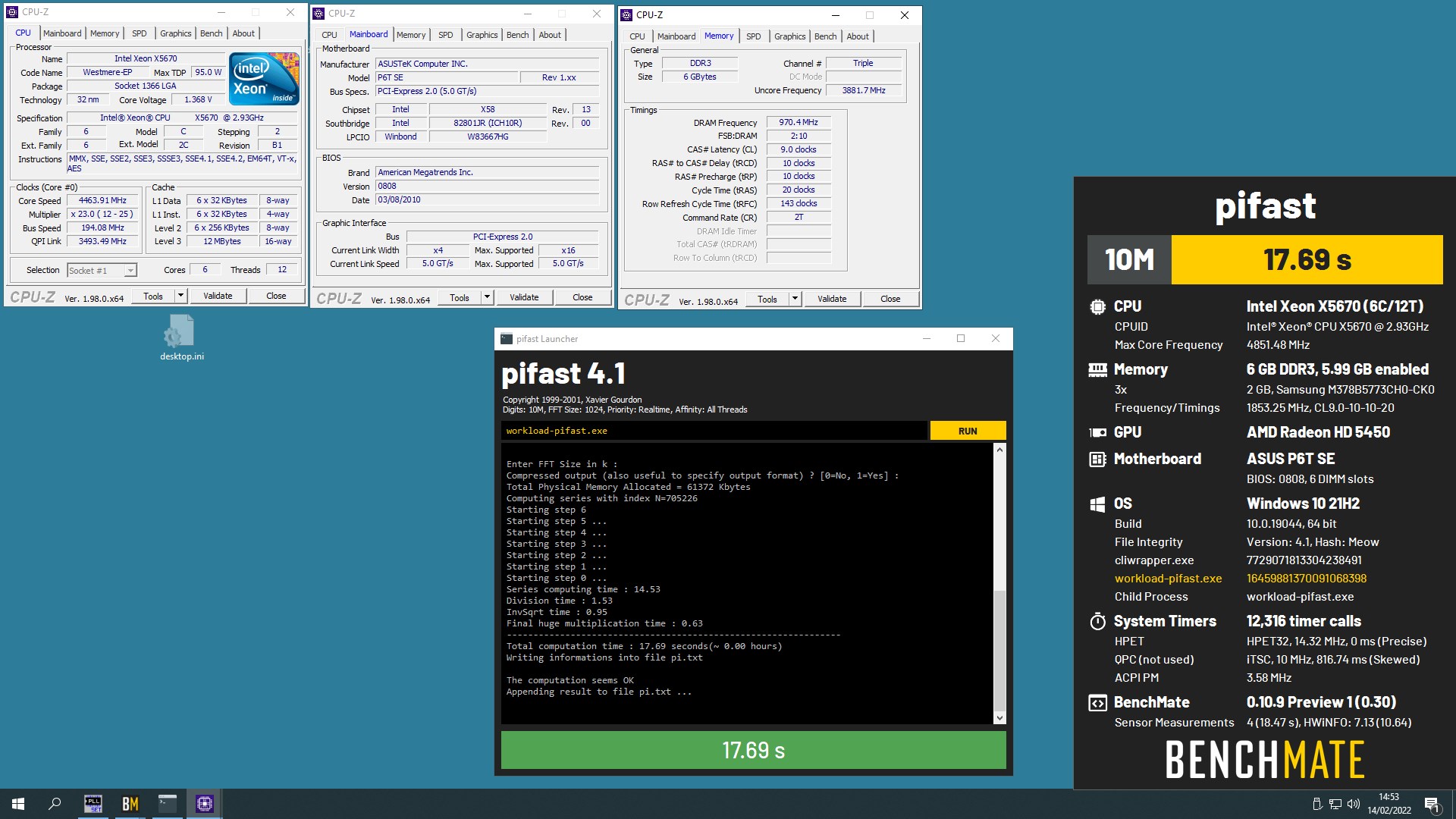This screenshot has width=1456, height=819.
Task: Click CPU-Z icon in the Memory window title bar
Action: [626, 15]
